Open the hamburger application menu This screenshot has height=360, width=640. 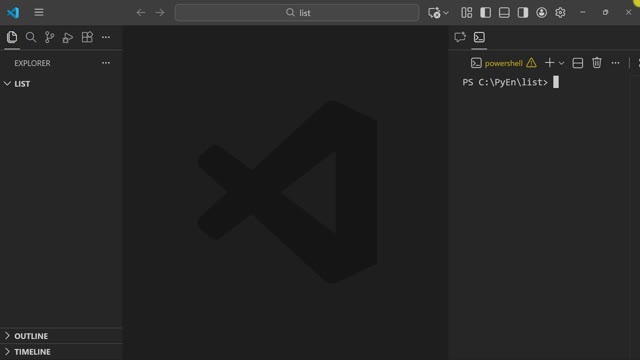point(39,13)
